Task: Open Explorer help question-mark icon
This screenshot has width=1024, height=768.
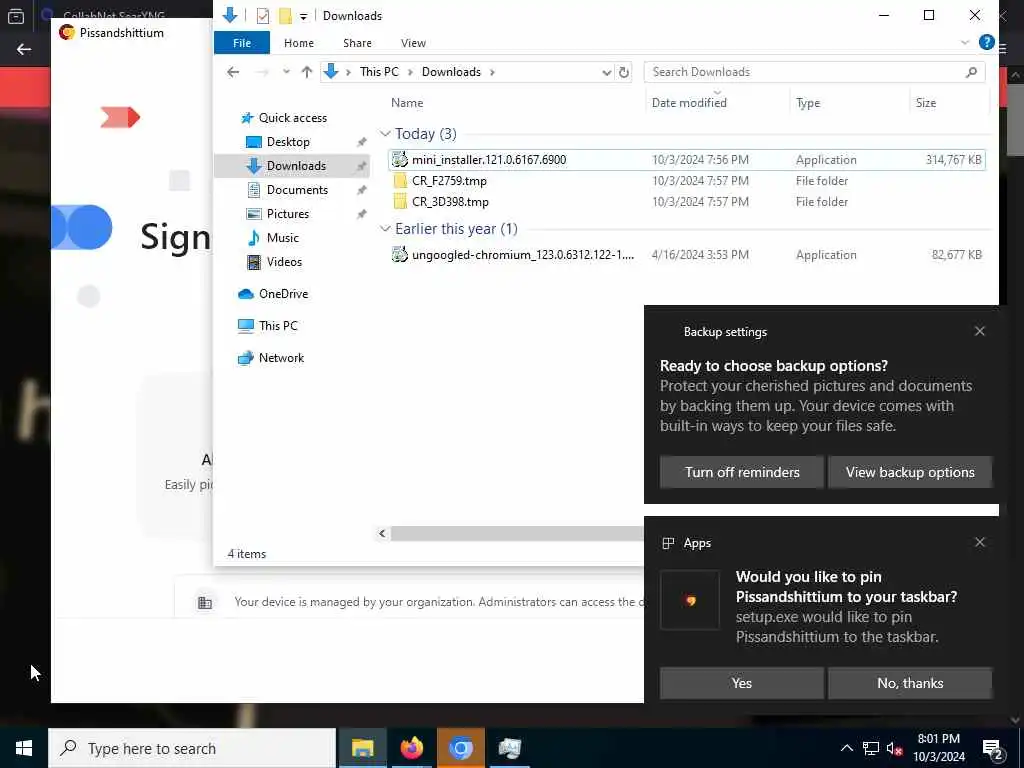Action: tap(986, 42)
